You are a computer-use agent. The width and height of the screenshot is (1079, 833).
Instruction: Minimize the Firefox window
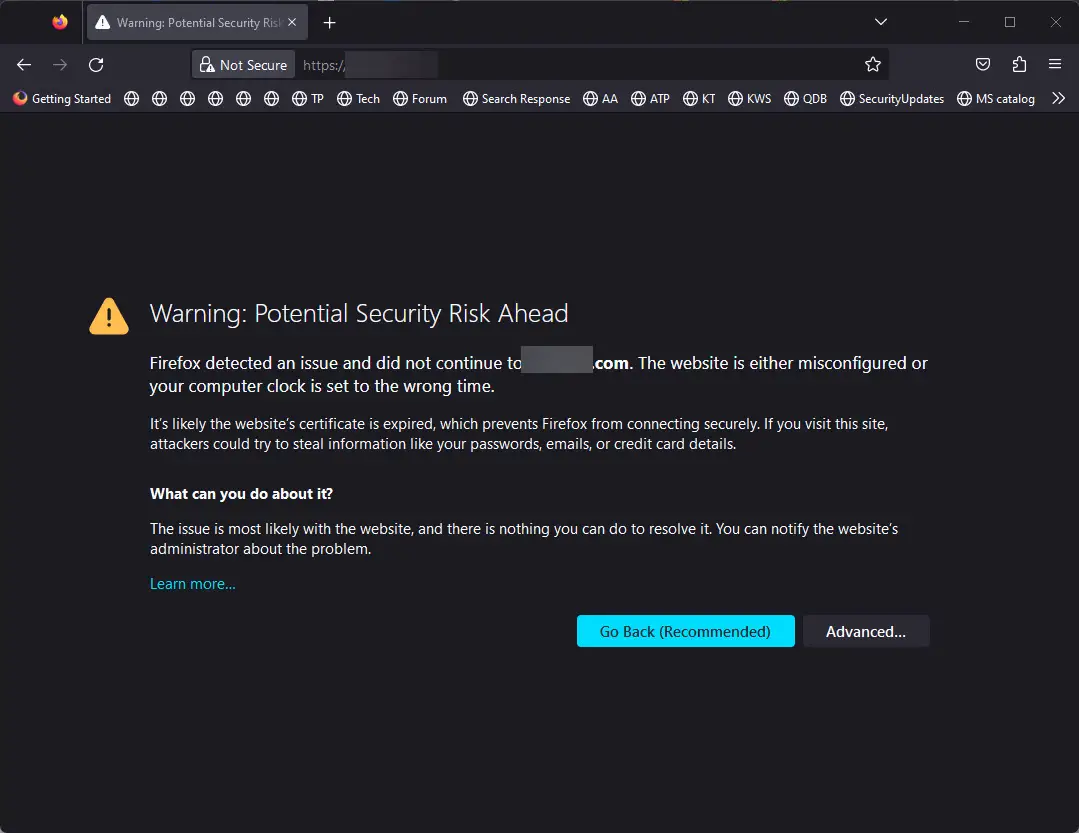pos(964,22)
